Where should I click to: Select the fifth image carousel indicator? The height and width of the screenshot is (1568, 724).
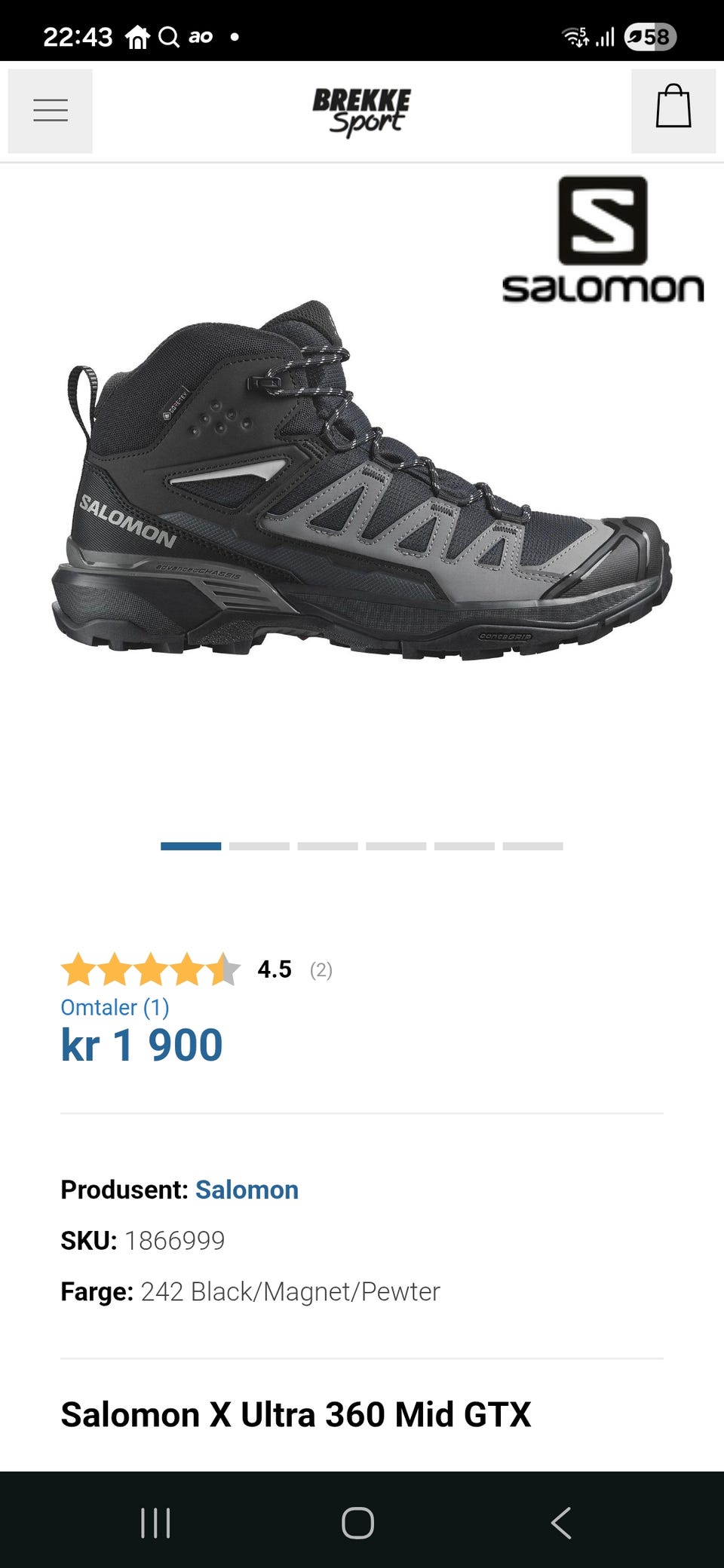[x=465, y=847]
